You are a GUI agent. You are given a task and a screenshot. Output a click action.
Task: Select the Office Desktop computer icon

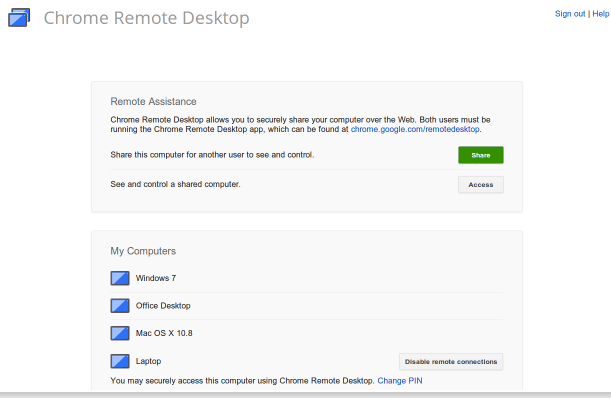(120, 306)
